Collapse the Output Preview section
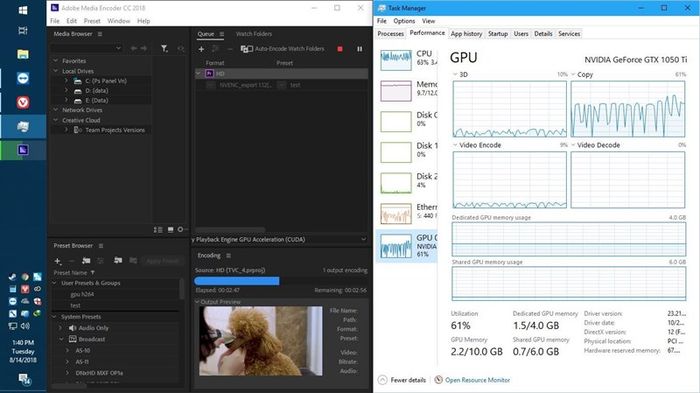Screen dimensions: 700x393 (x=197, y=302)
